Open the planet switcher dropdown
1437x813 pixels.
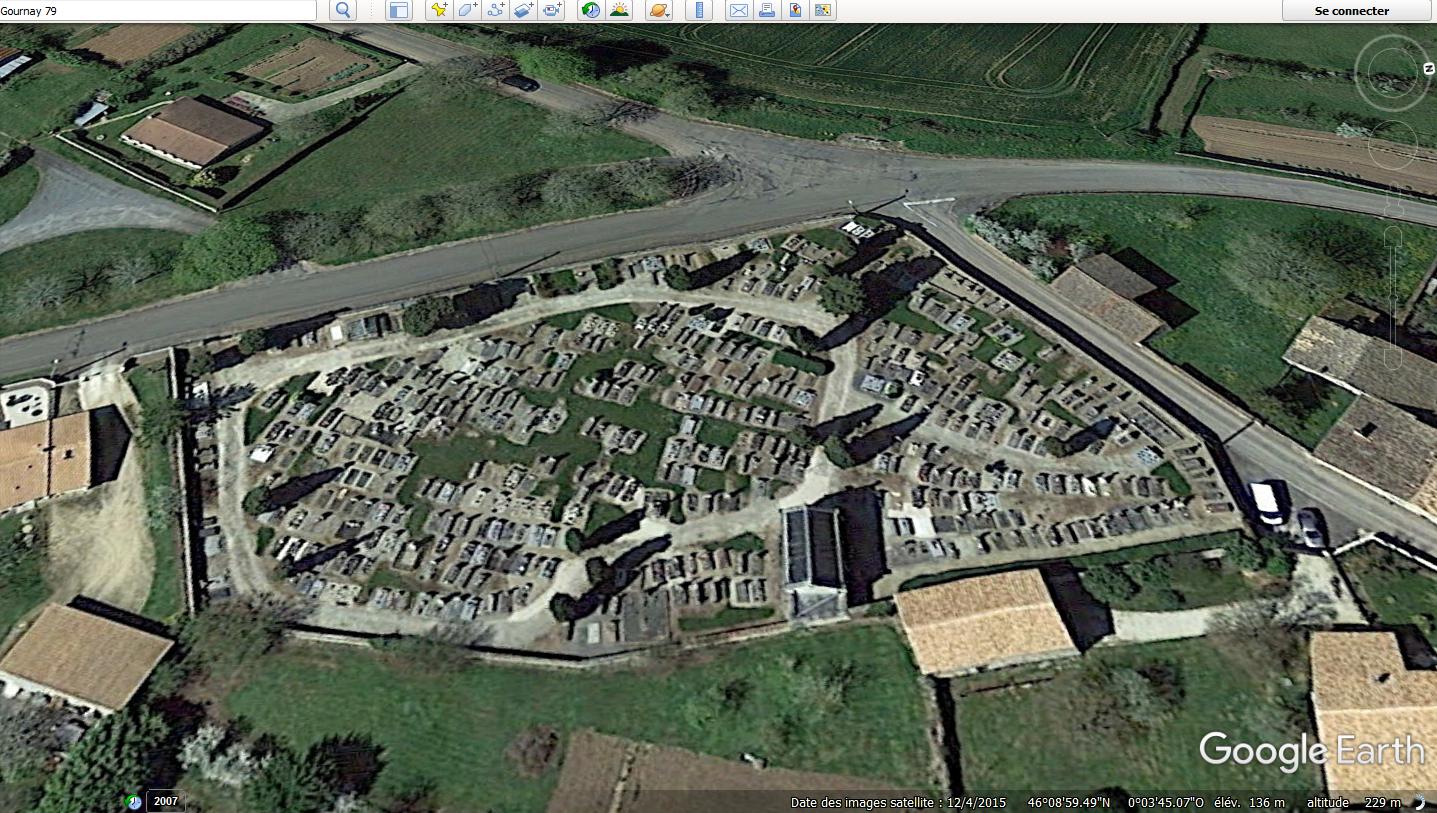[x=660, y=11]
